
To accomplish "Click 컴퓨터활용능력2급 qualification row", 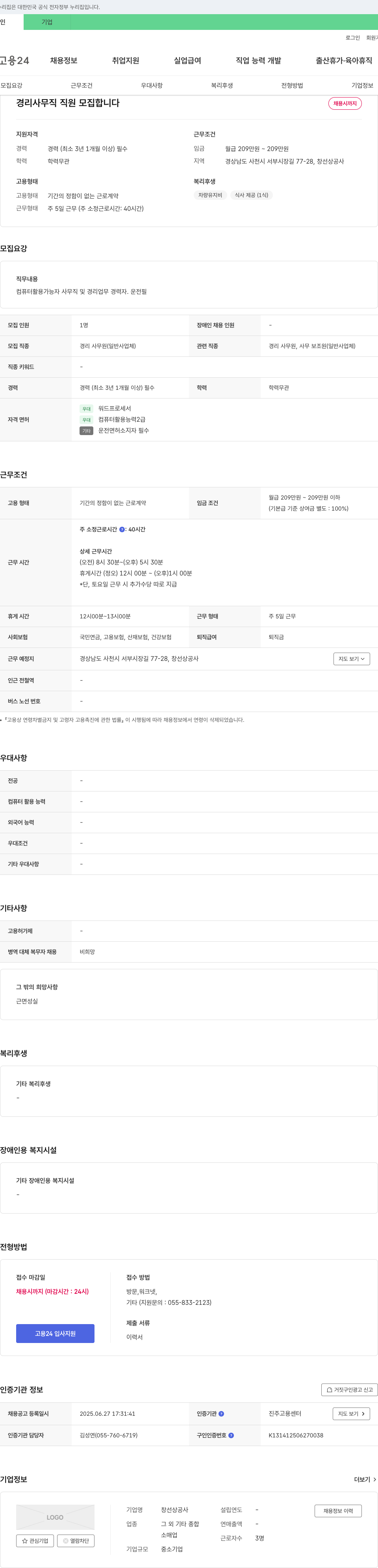I will pos(122,419).
